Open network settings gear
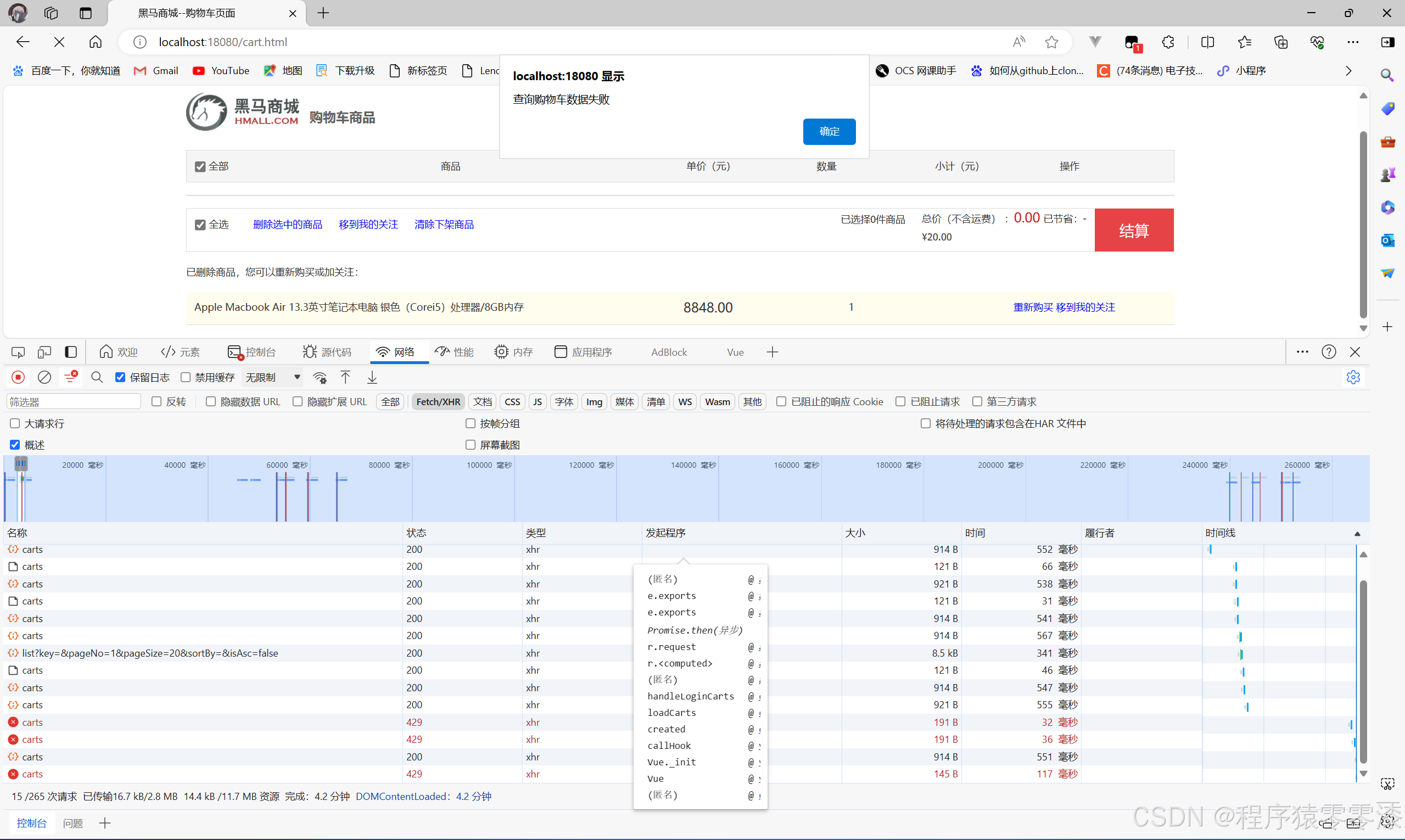The width and height of the screenshot is (1405, 840). [1353, 377]
